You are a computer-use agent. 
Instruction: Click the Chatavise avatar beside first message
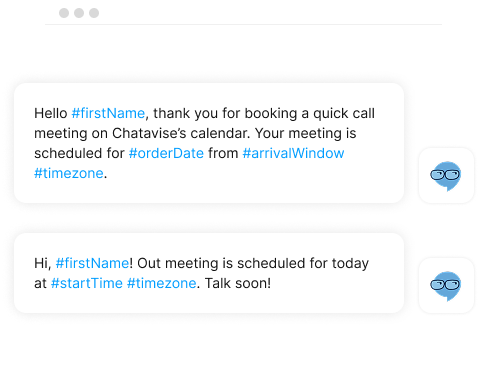[x=446, y=175]
